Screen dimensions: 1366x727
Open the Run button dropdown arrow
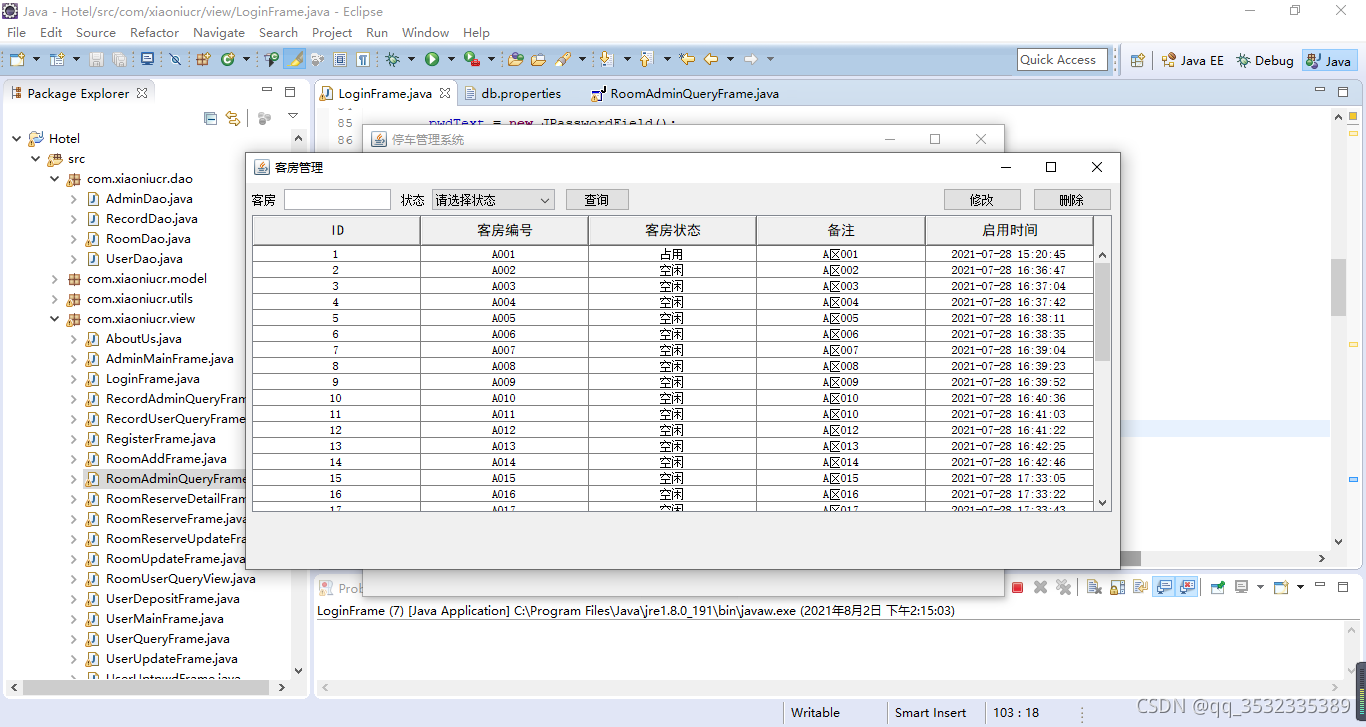(x=451, y=59)
